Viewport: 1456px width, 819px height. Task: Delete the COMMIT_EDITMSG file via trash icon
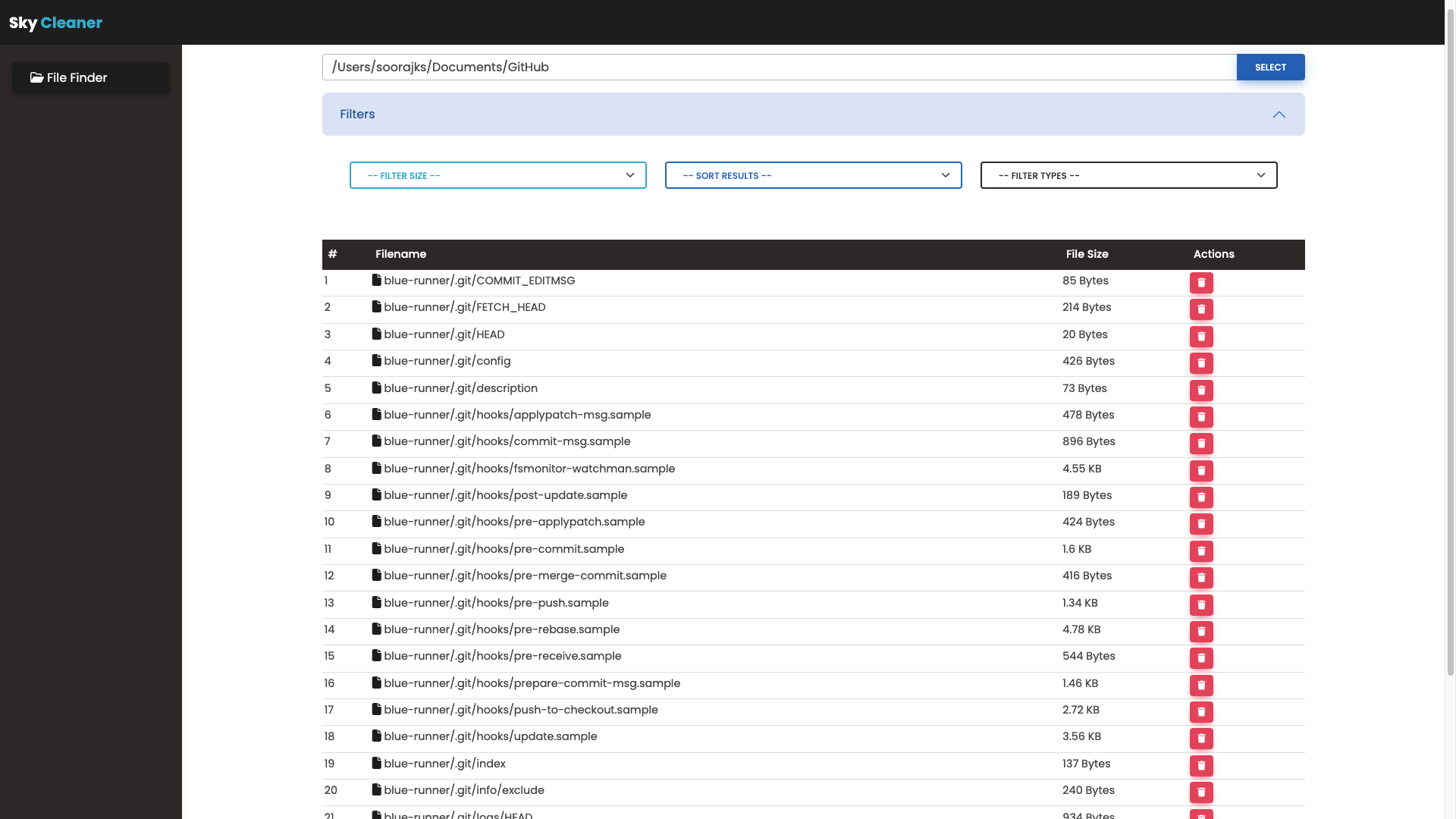coord(1201,283)
